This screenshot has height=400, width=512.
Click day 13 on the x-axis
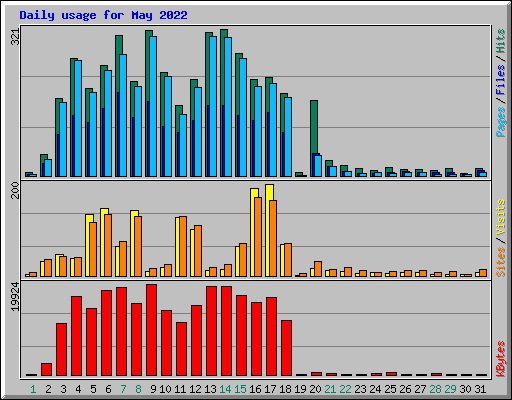pyautogui.click(x=210, y=389)
